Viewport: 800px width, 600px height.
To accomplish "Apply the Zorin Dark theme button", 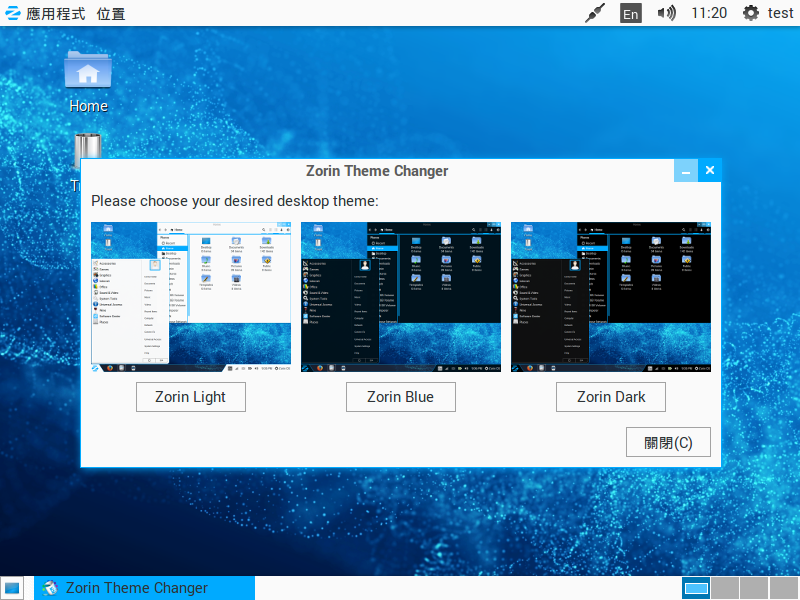I will pos(611,397).
